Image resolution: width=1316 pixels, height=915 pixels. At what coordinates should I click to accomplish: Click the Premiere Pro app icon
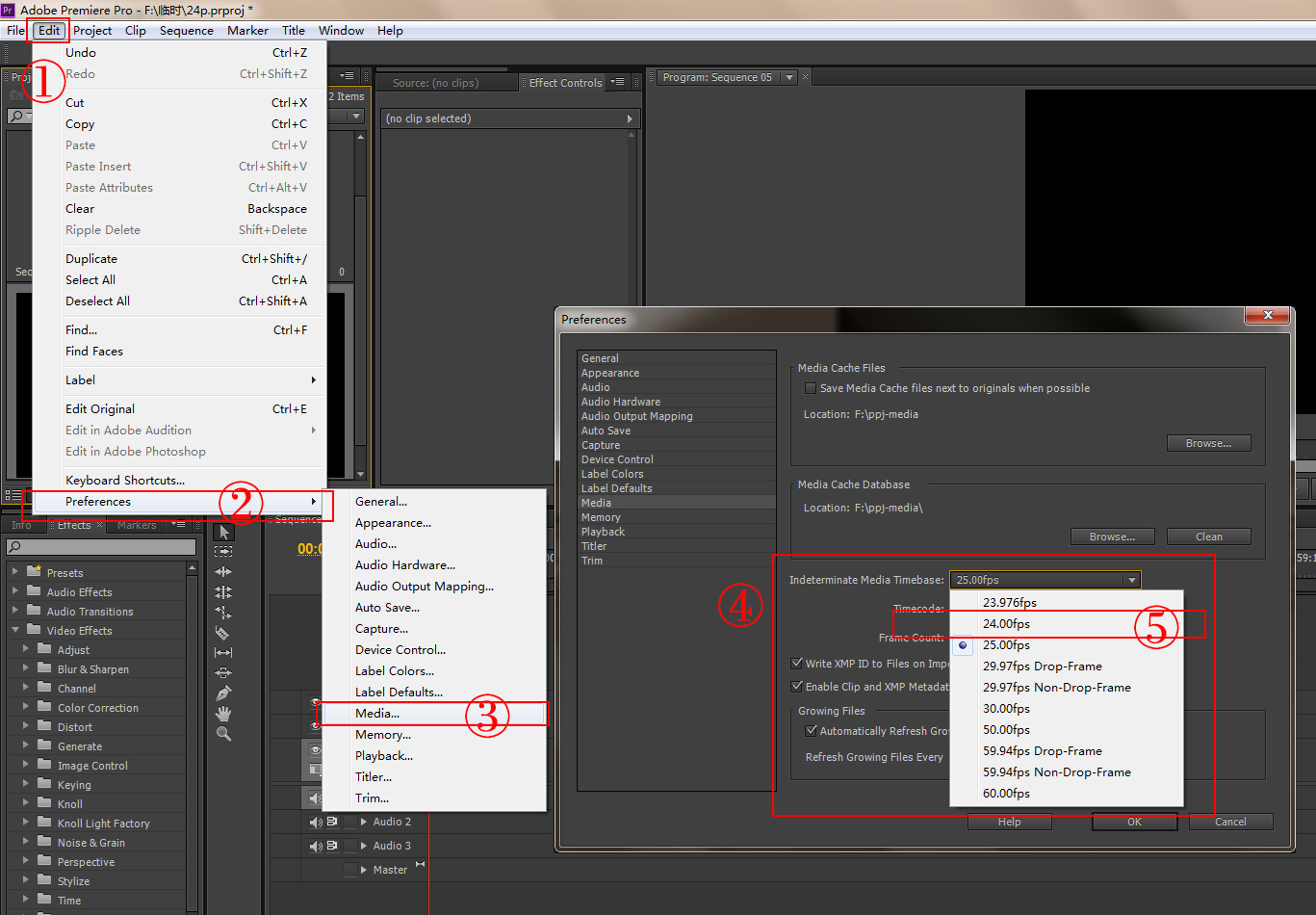(x=8, y=10)
